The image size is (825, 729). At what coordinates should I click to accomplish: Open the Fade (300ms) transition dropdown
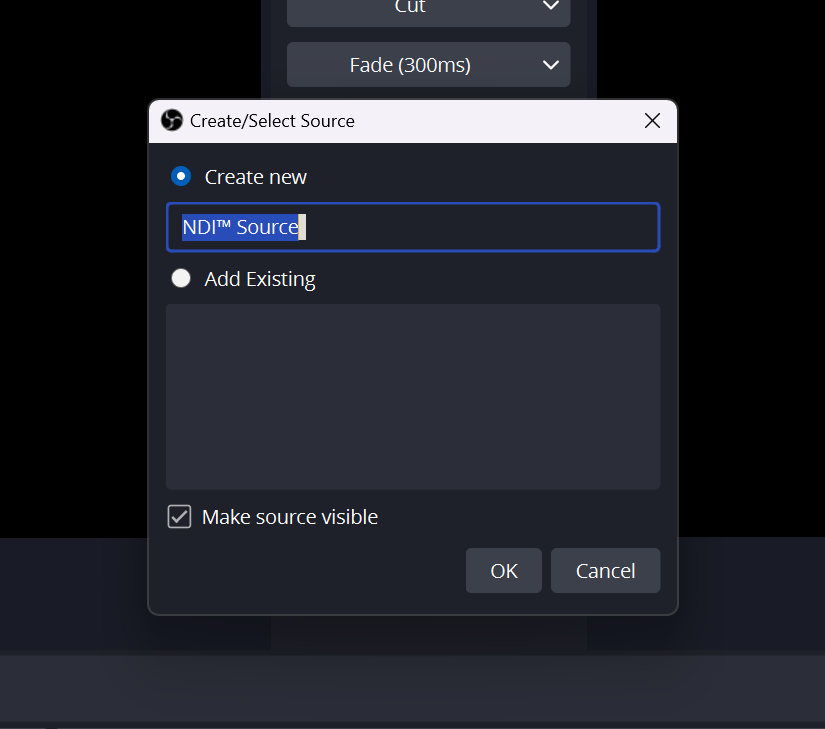(429, 65)
